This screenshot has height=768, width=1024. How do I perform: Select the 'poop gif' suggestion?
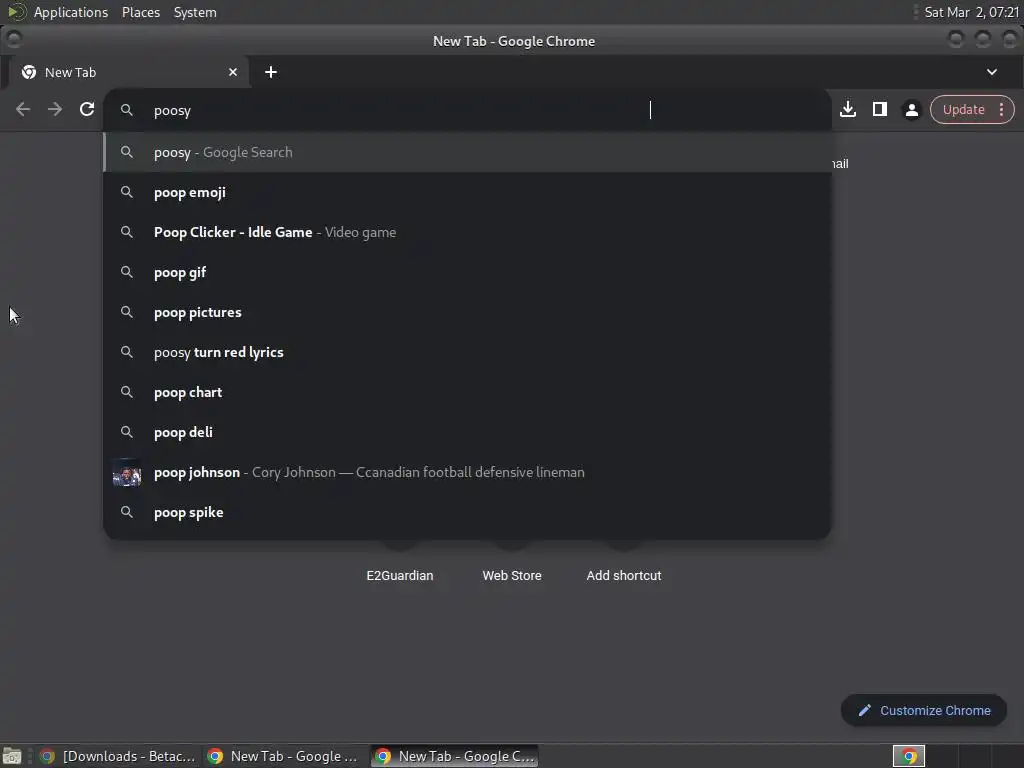(x=468, y=272)
